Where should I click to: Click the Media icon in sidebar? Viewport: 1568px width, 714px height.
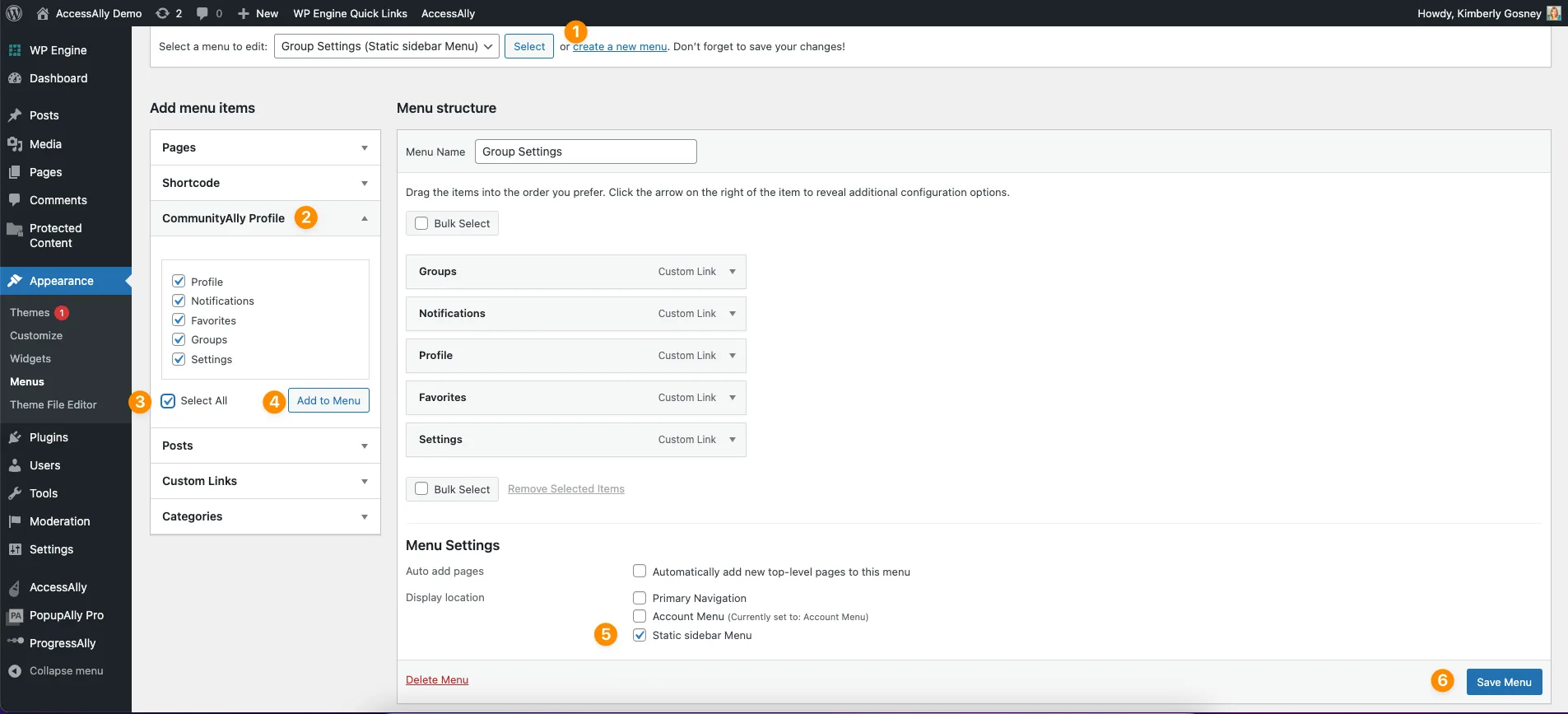click(15, 144)
